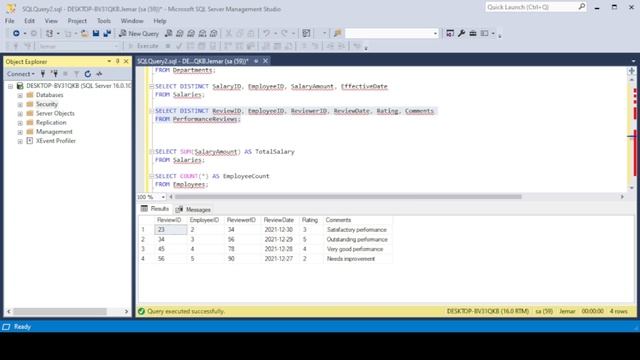Switch to the Messages tab
Viewport: 640px width, 360px height.
pos(193,209)
